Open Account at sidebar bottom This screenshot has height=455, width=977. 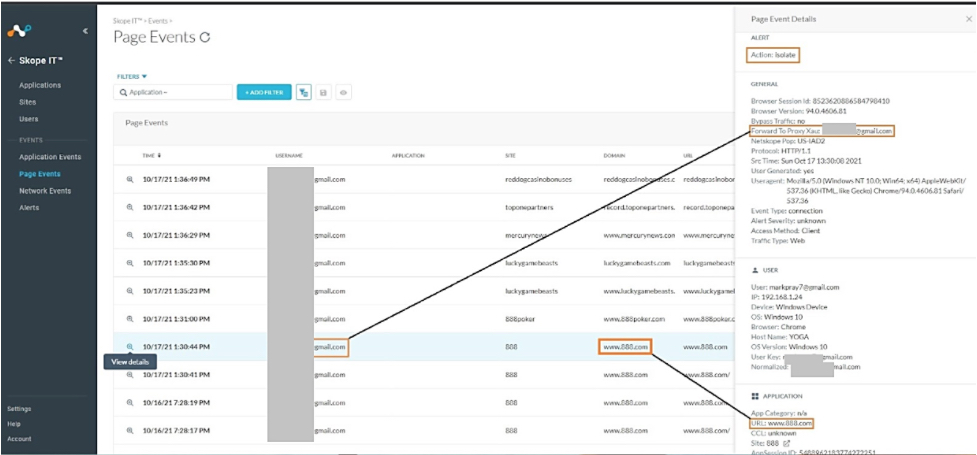(x=19, y=439)
